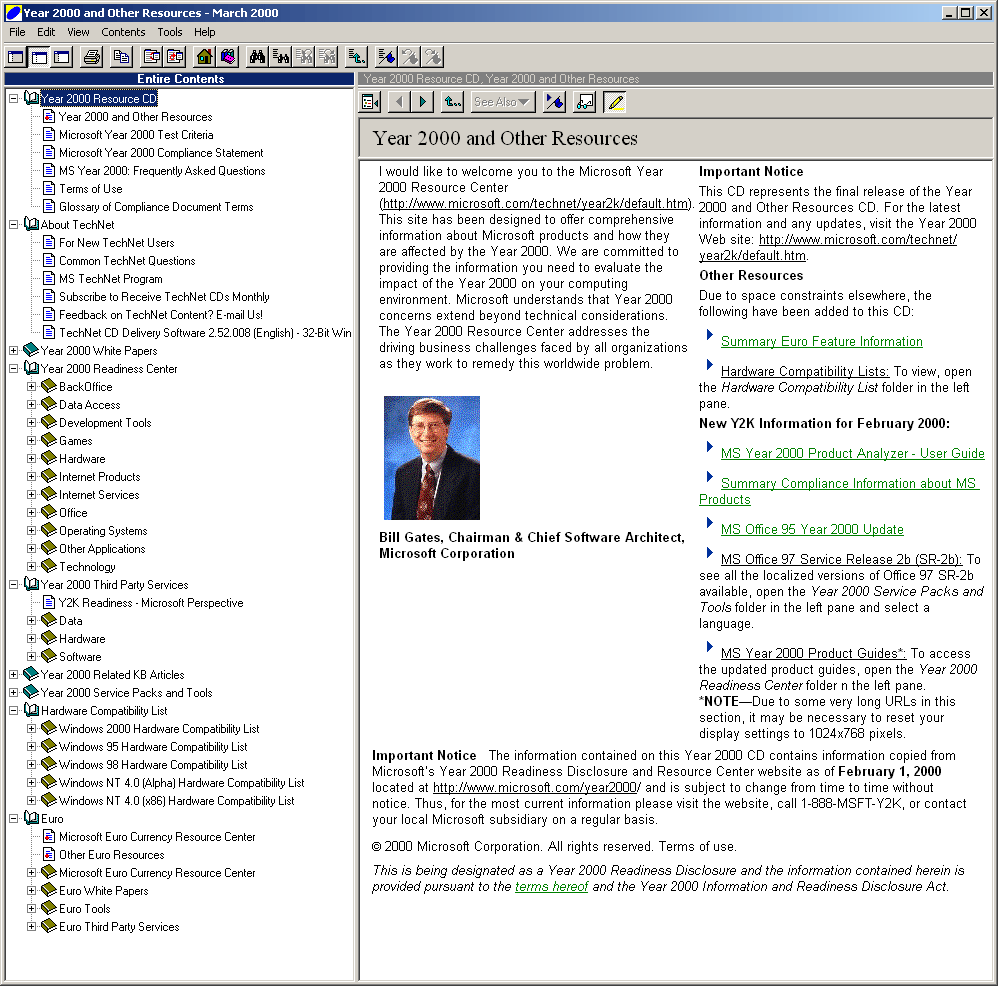
Task: Click the blue flag bookmark icon in the main toolbar
Action: click(386, 57)
